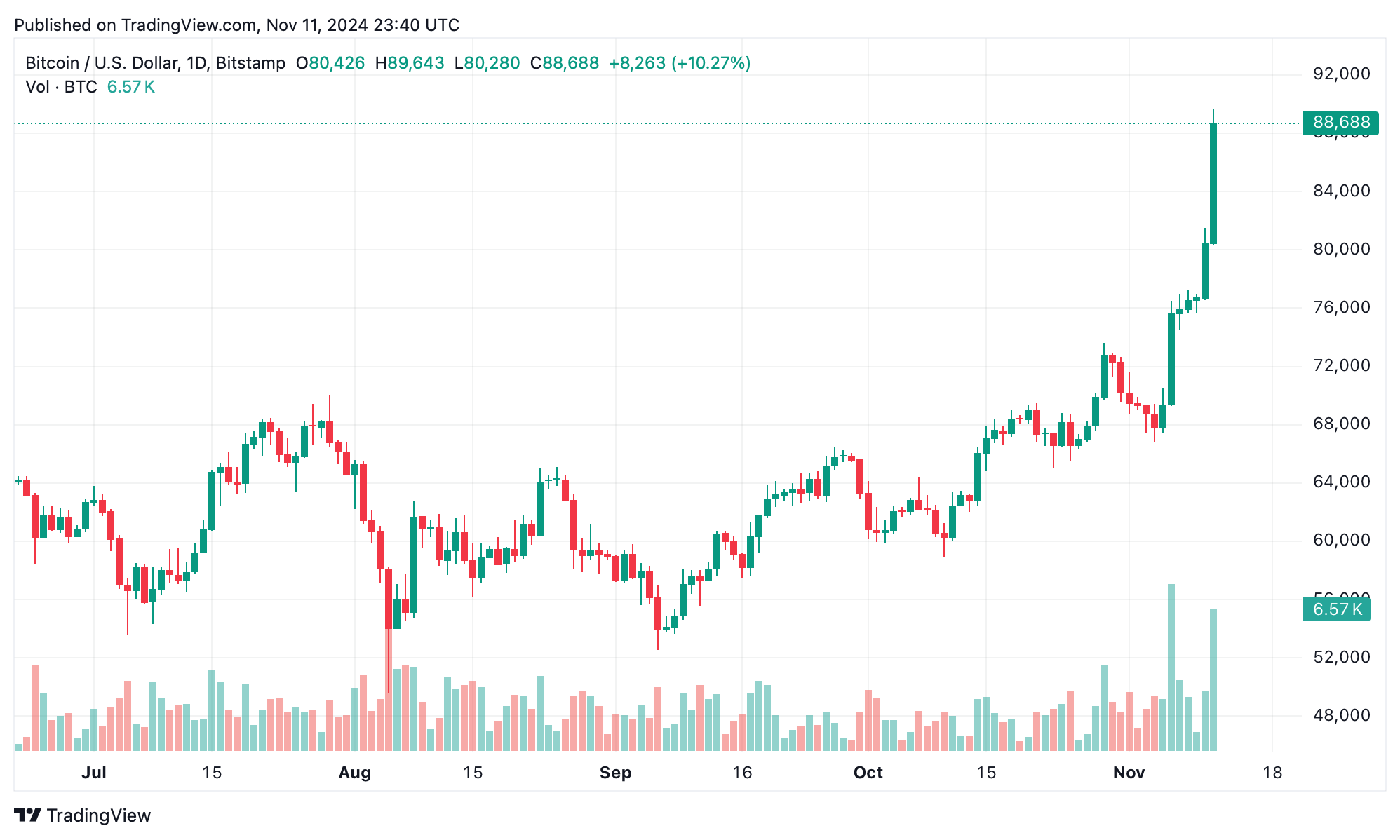The height and width of the screenshot is (840, 1400).
Task: Click the TradingView logo icon
Action: pyautogui.click(x=27, y=815)
